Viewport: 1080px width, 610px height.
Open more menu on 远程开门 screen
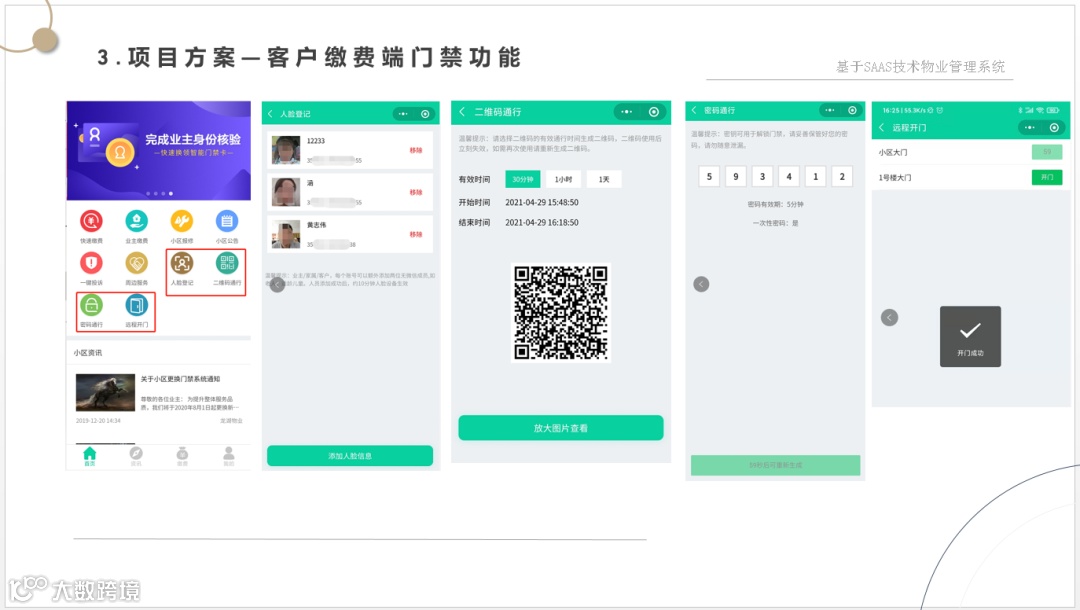(x=1030, y=127)
